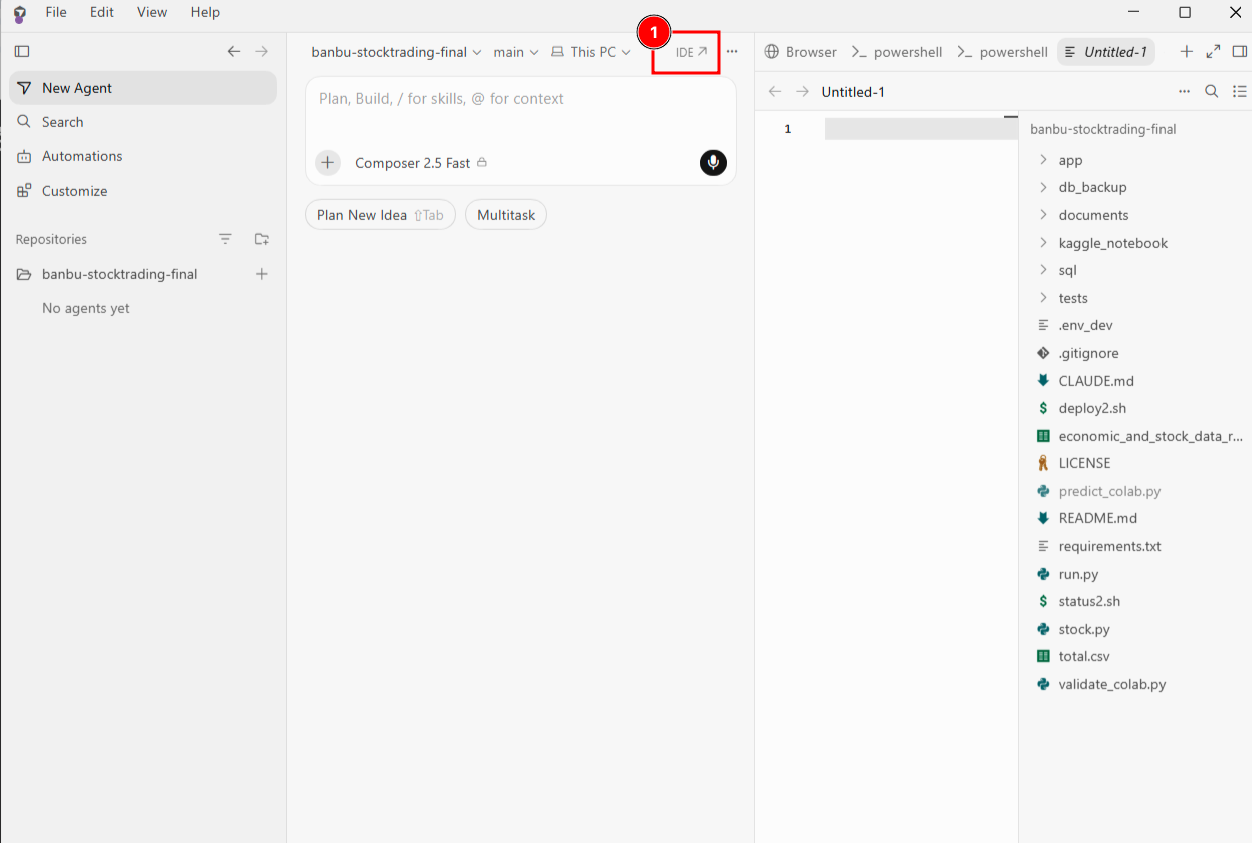Viewport: 1254px width, 843px height.
Task: Open the banbu-stocktrading-final project dropdown
Action: [396, 52]
